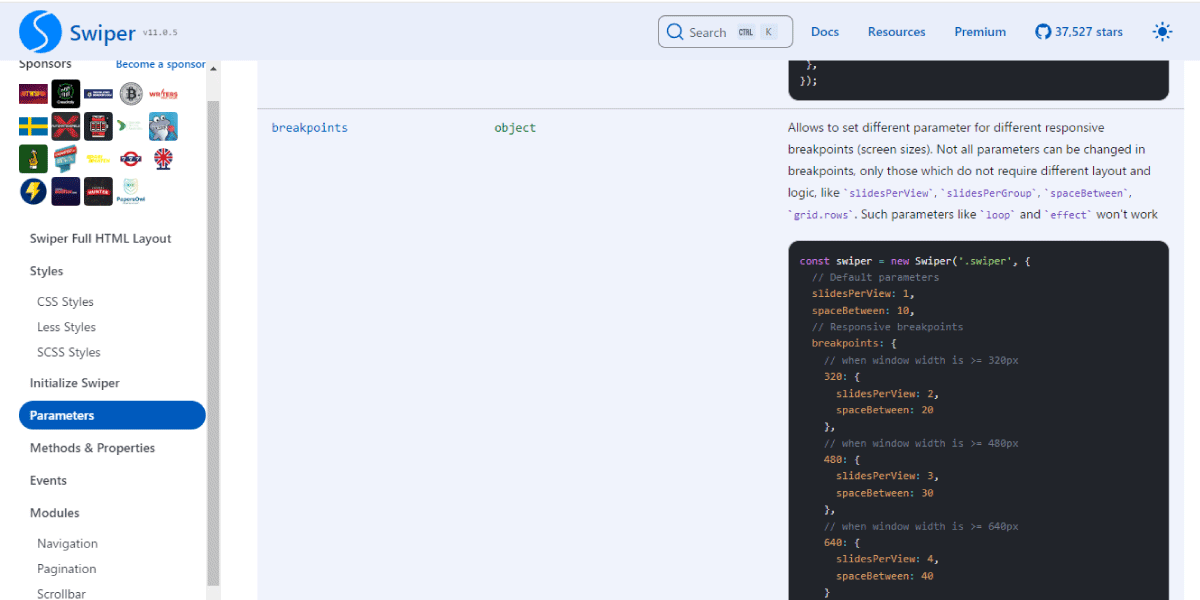
Task: Click the 'spaceBetween: 10,' code line
Action: point(863,310)
